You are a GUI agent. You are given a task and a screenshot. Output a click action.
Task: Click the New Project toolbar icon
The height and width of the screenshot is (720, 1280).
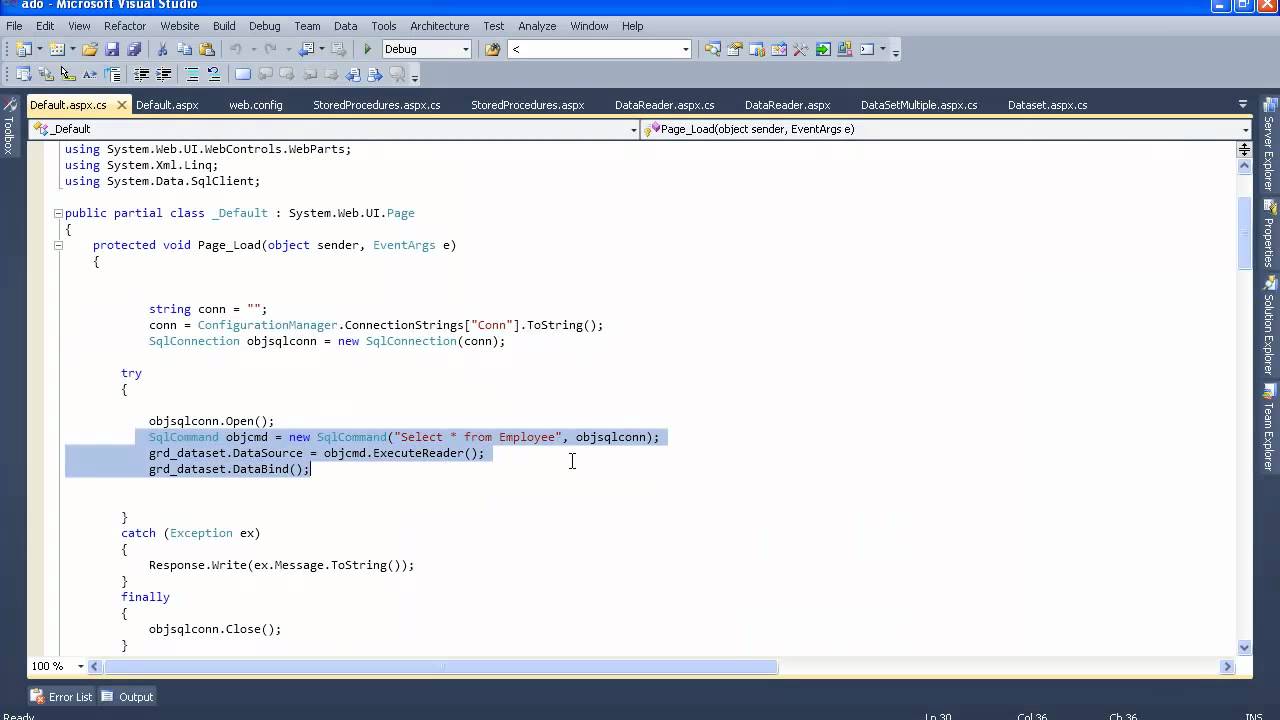[x=23, y=49]
